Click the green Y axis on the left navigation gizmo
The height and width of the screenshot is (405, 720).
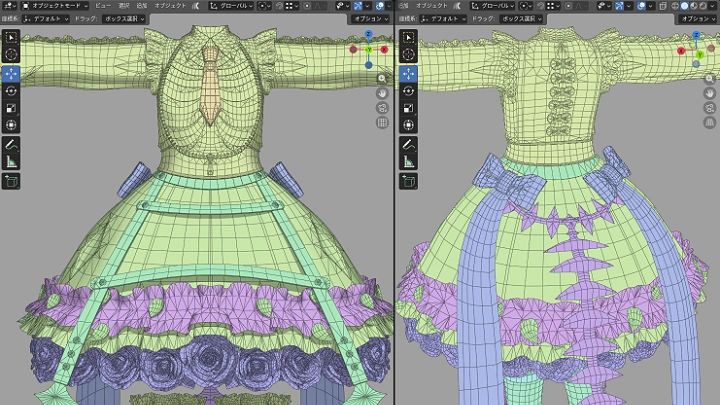pyautogui.click(x=368, y=49)
